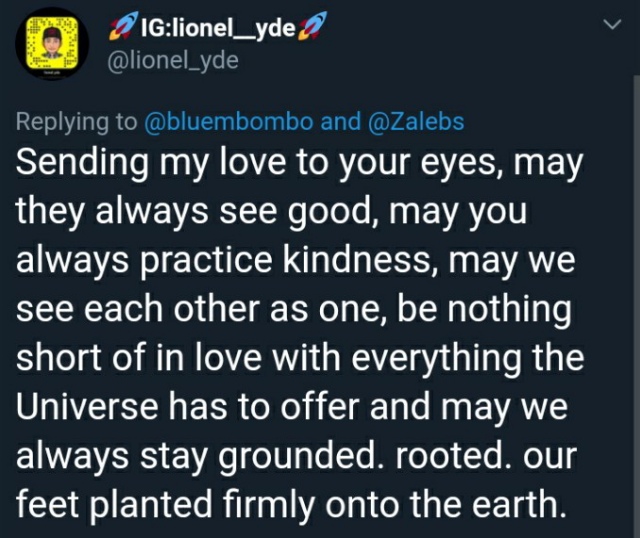Open the IG:lionel__yde display name
This screenshot has height=538, width=640.
tap(218, 28)
